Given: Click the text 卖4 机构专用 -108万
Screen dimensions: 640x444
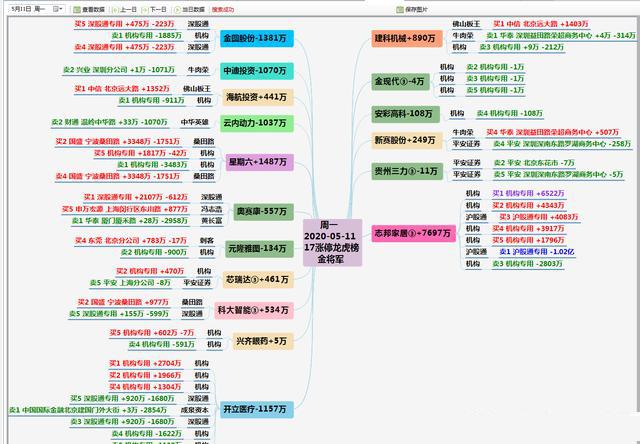Looking at the screenshot, I should (x=510, y=114).
